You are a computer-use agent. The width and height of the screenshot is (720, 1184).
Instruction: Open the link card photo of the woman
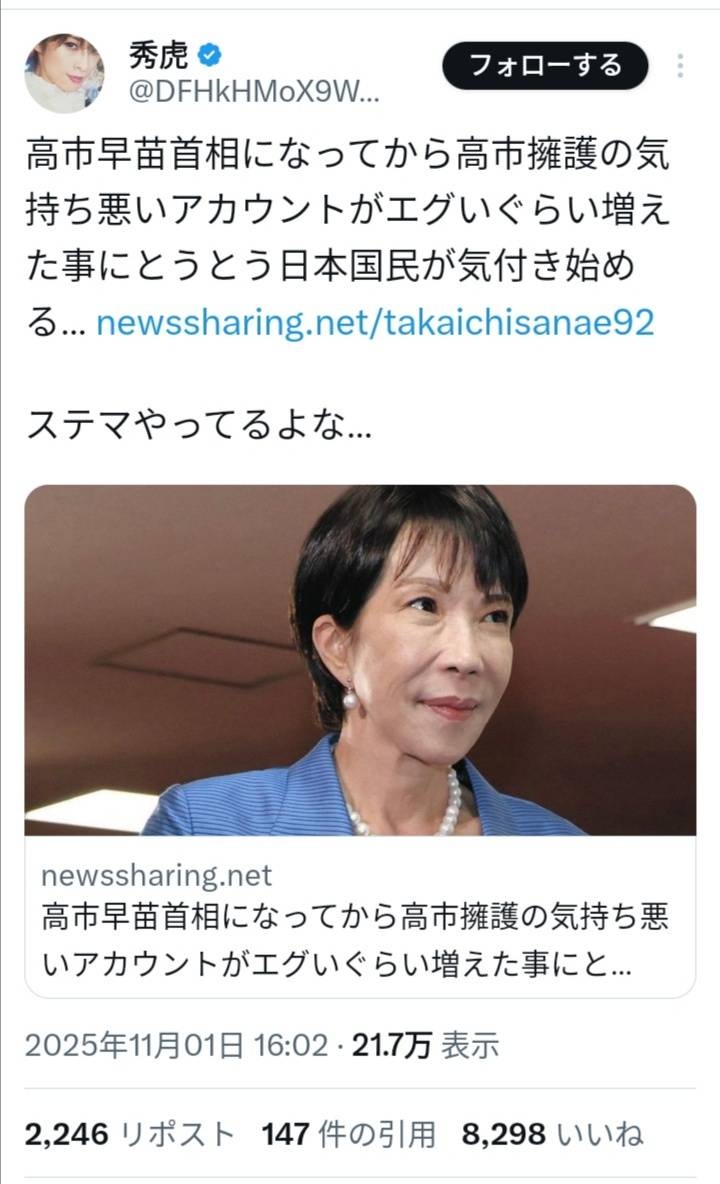coord(360,659)
